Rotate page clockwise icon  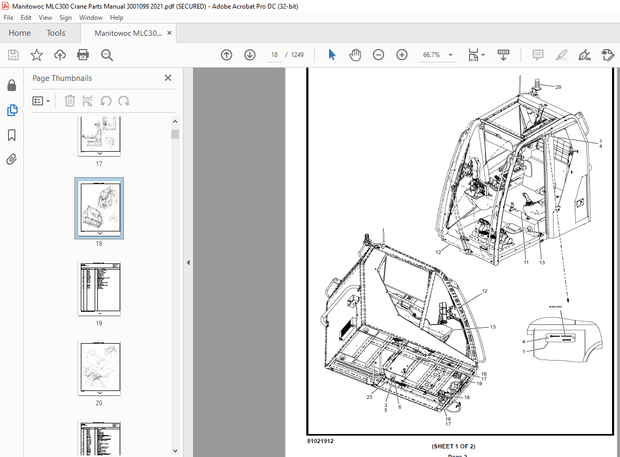(x=124, y=101)
